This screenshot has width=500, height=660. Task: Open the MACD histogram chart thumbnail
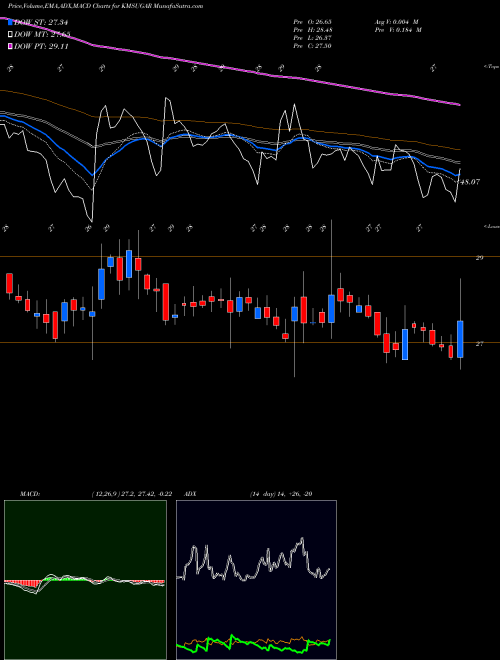tap(85, 580)
